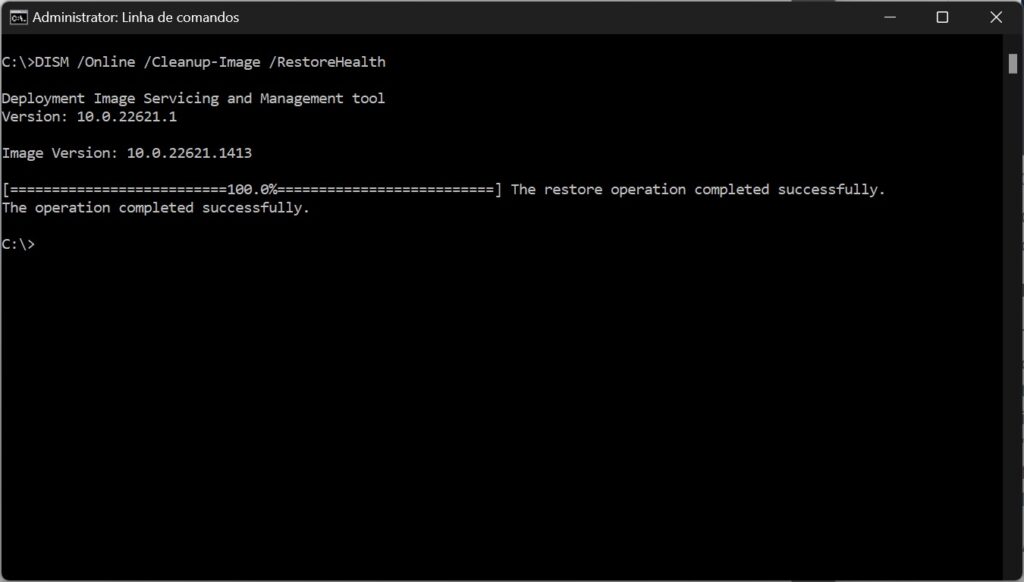Image resolution: width=1024 pixels, height=582 pixels.
Task: Click the Image Version: 10.0.22621.1413 text
Action: pyautogui.click(x=127, y=152)
